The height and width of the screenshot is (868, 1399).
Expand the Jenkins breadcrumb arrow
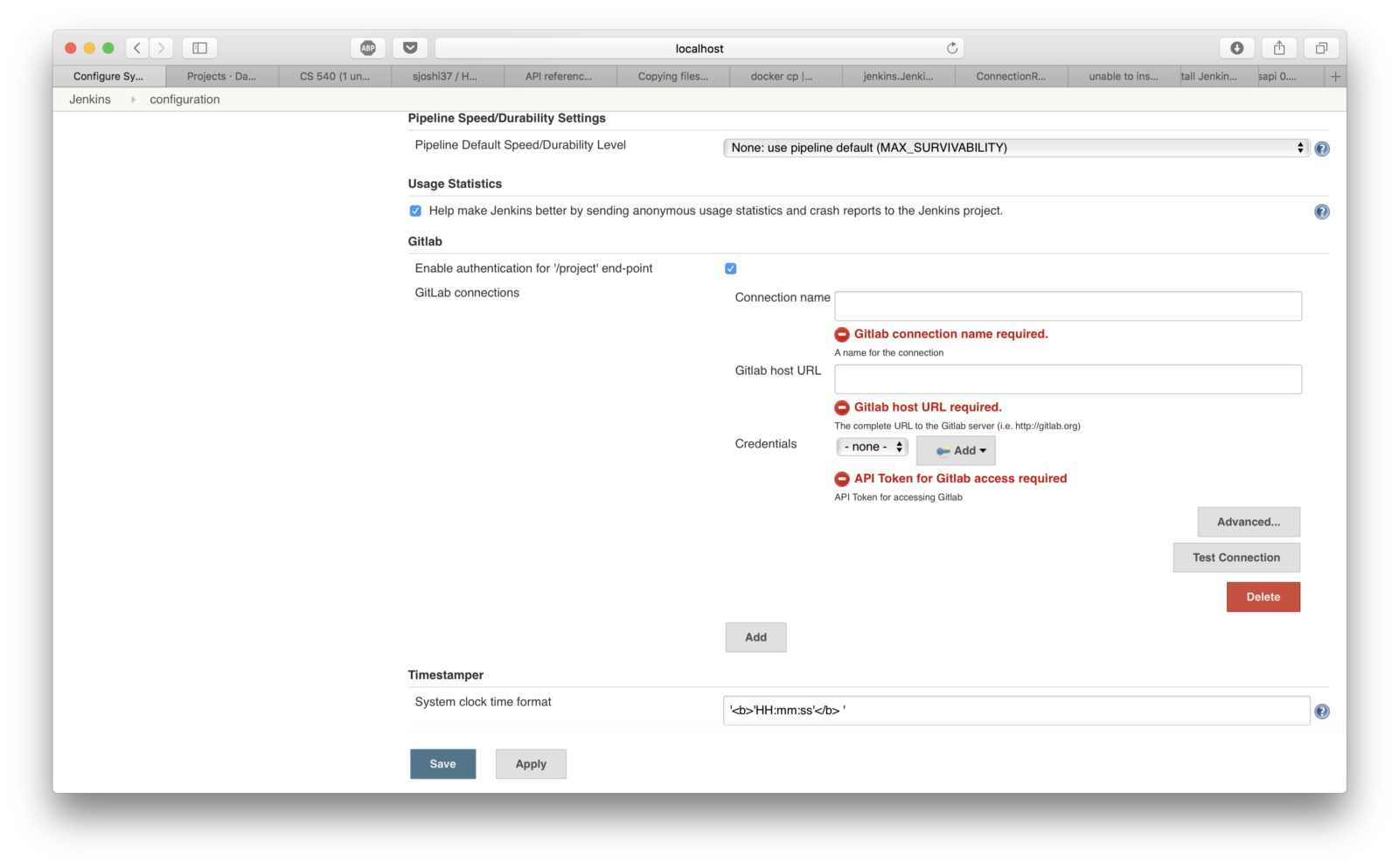pyautogui.click(x=133, y=100)
